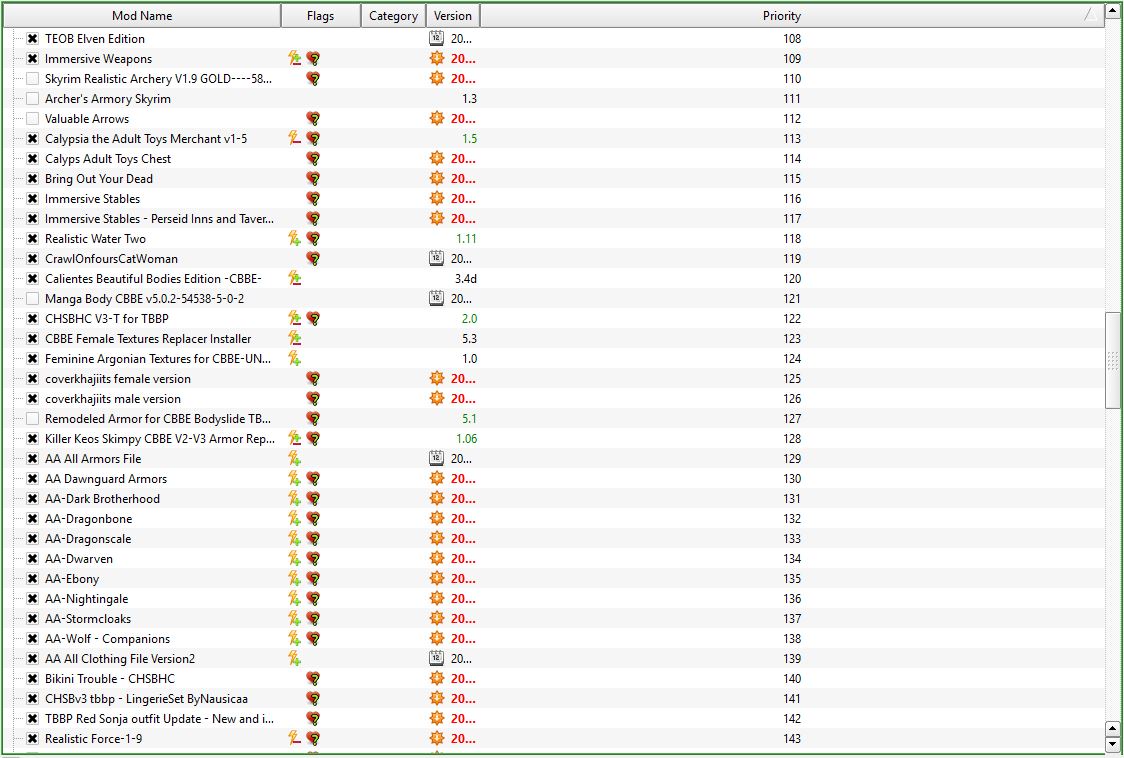Click the orange version icon for AA-Ebony

[436, 579]
